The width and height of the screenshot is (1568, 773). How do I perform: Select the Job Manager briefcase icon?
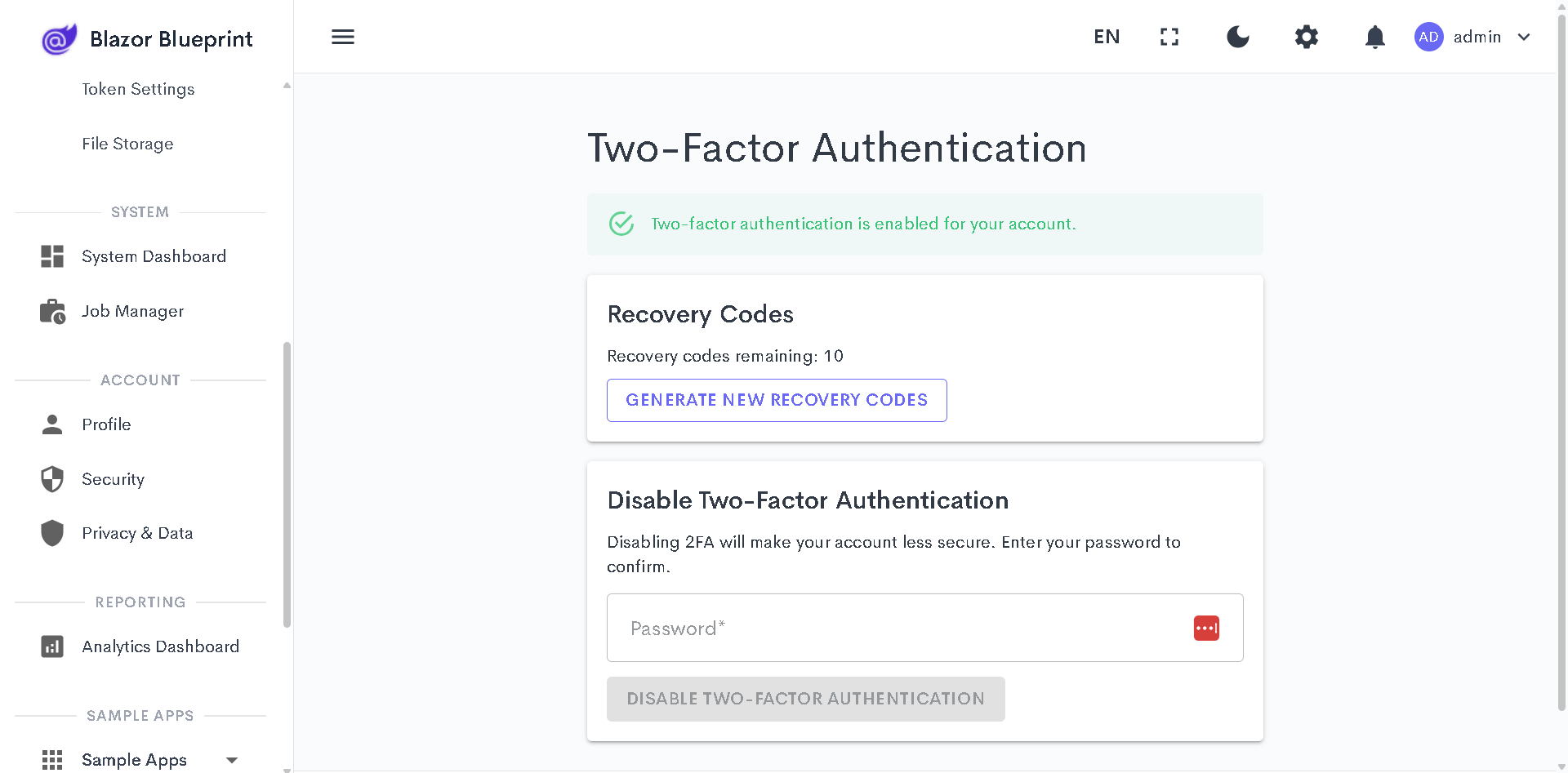point(52,311)
